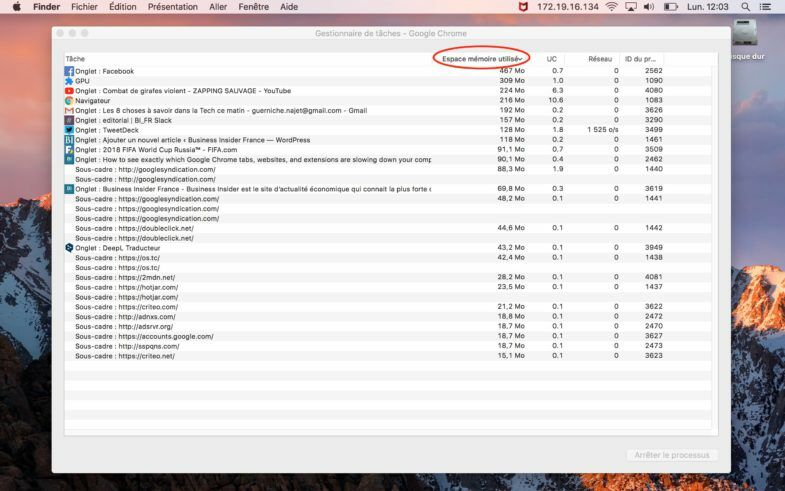This screenshot has width=785, height=491.
Task: Select the 'Business Insider France' tab row
Action: (x=387, y=189)
